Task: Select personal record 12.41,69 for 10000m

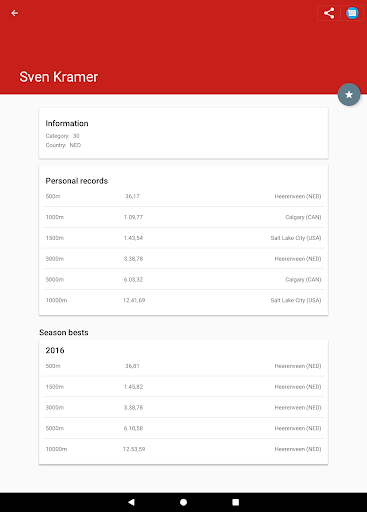Action: point(134,300)
